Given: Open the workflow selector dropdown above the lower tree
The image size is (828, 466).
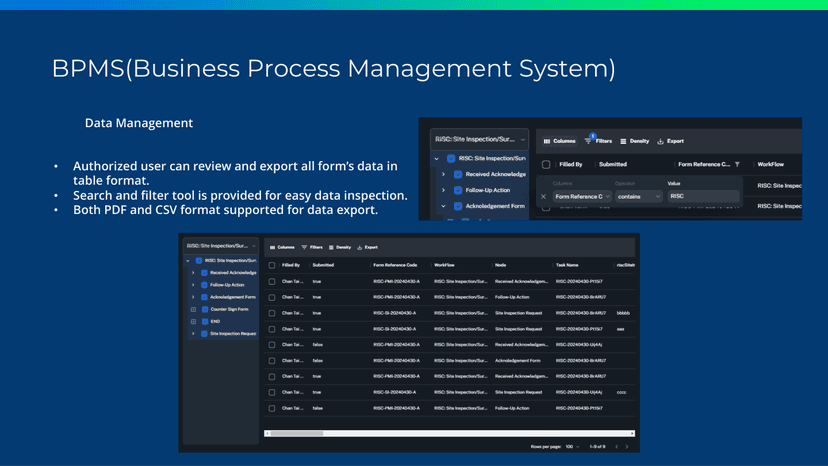Looking at the screenshot, I should click(x=220, y=246).
